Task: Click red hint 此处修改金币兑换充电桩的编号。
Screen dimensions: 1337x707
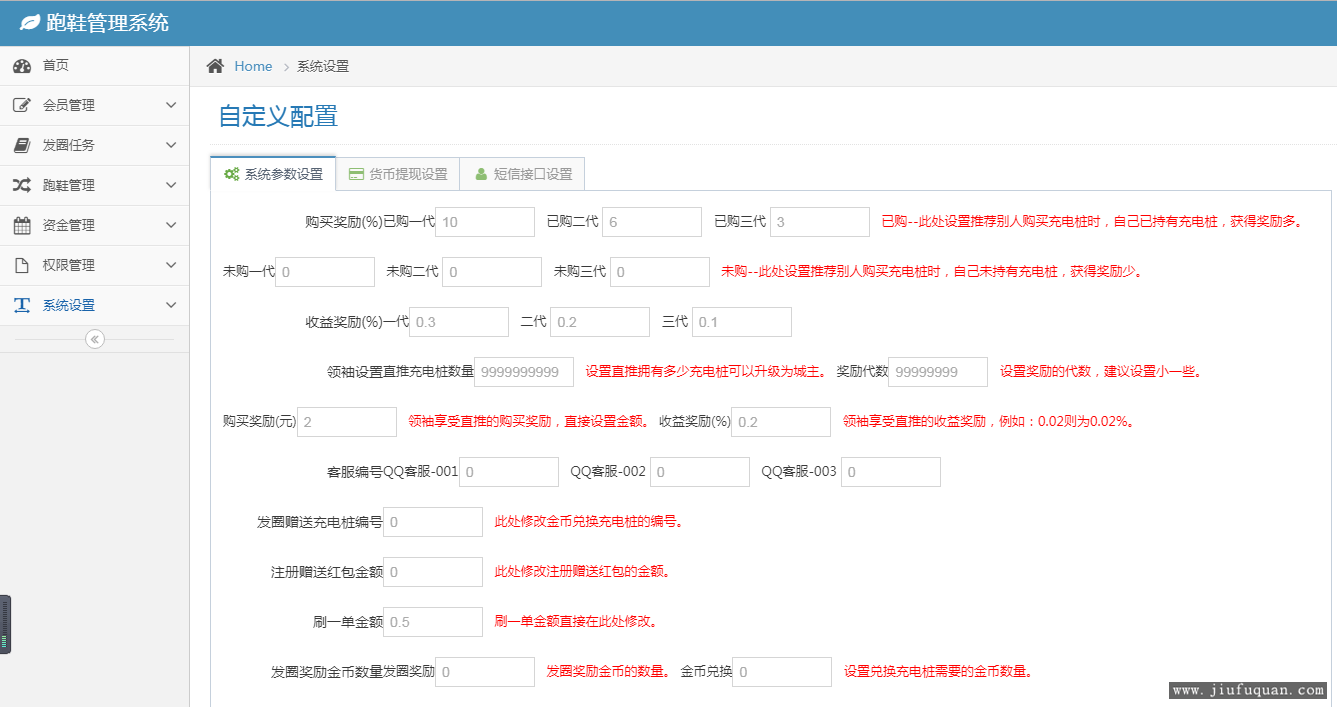Action: 589,522
